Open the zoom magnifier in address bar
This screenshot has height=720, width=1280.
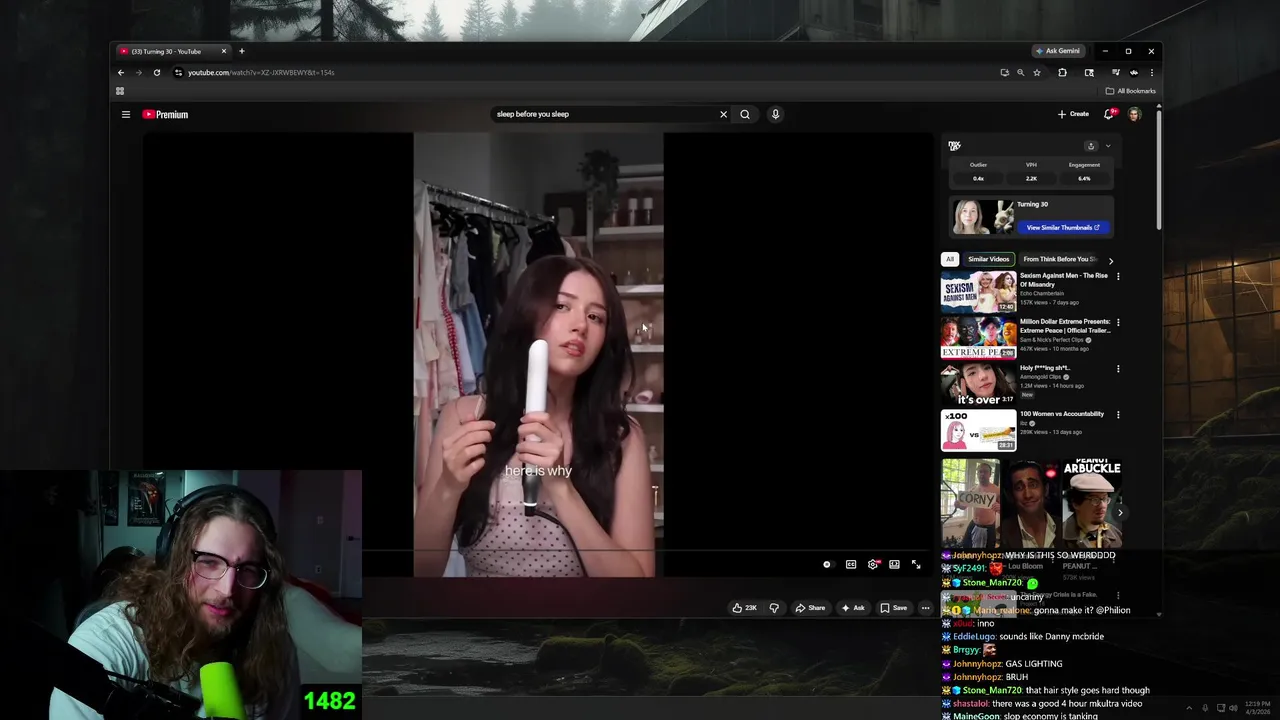tap(1020, 72)
